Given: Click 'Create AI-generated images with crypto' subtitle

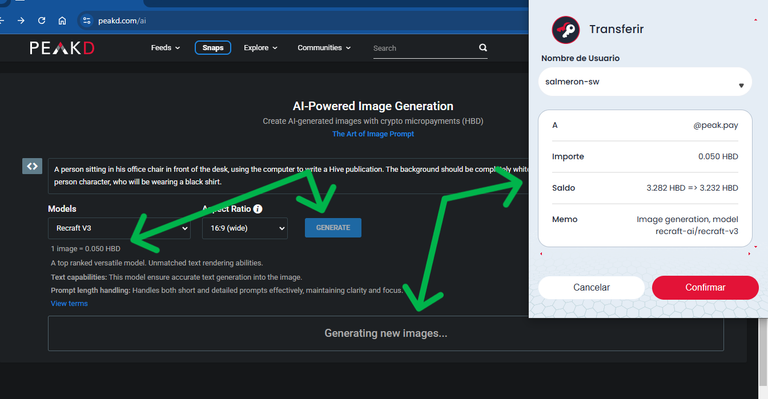Looking at the screenshot, I should [x=373, y=121].
